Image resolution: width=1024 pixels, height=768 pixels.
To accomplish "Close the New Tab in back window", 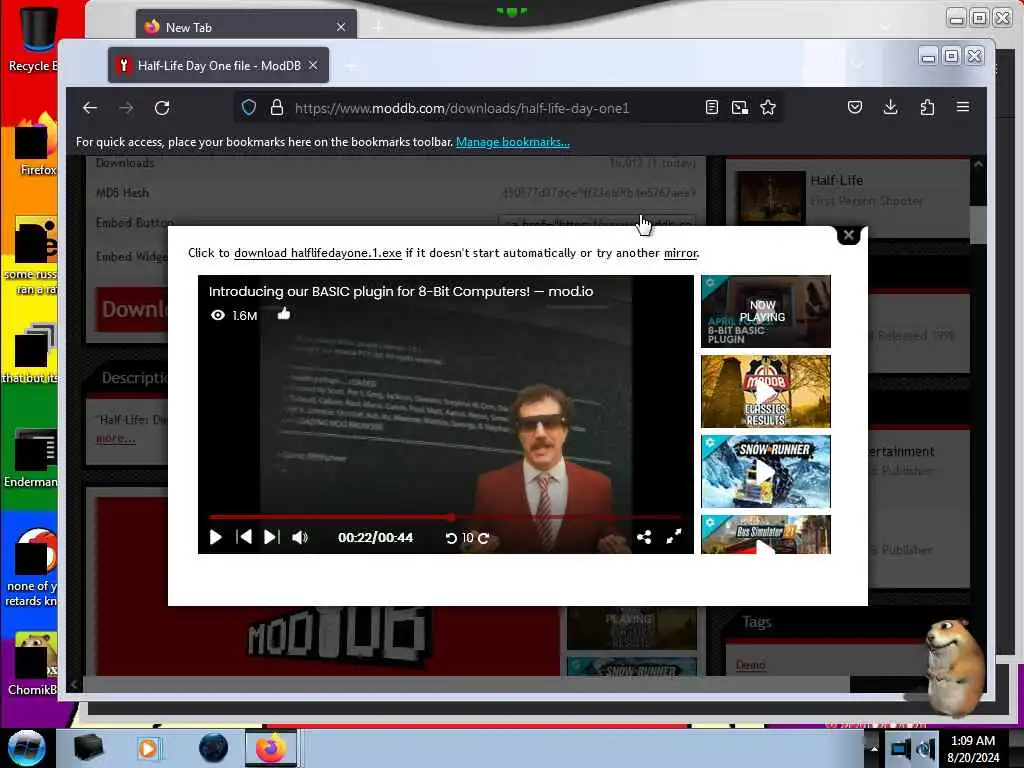I will pos(341,27).
